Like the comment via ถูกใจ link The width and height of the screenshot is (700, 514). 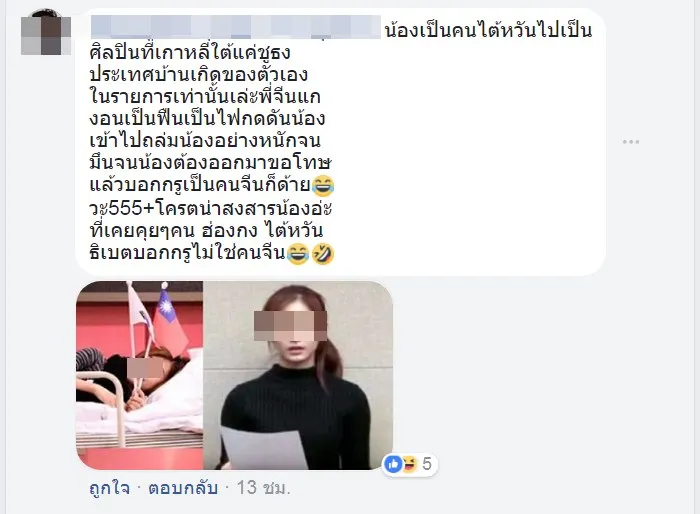(x=110, y=488)
